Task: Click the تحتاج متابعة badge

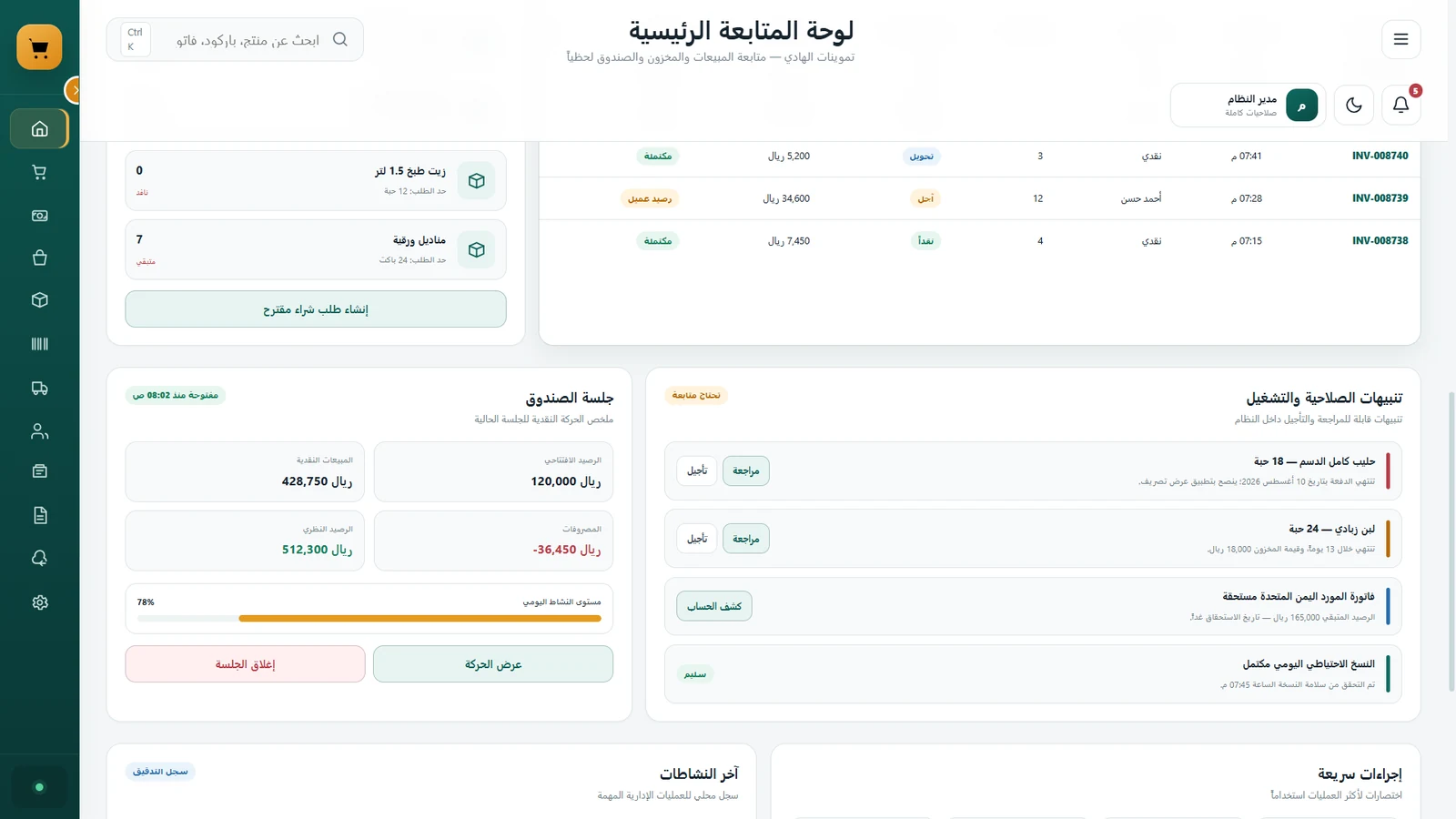Action: coord(696,395)
